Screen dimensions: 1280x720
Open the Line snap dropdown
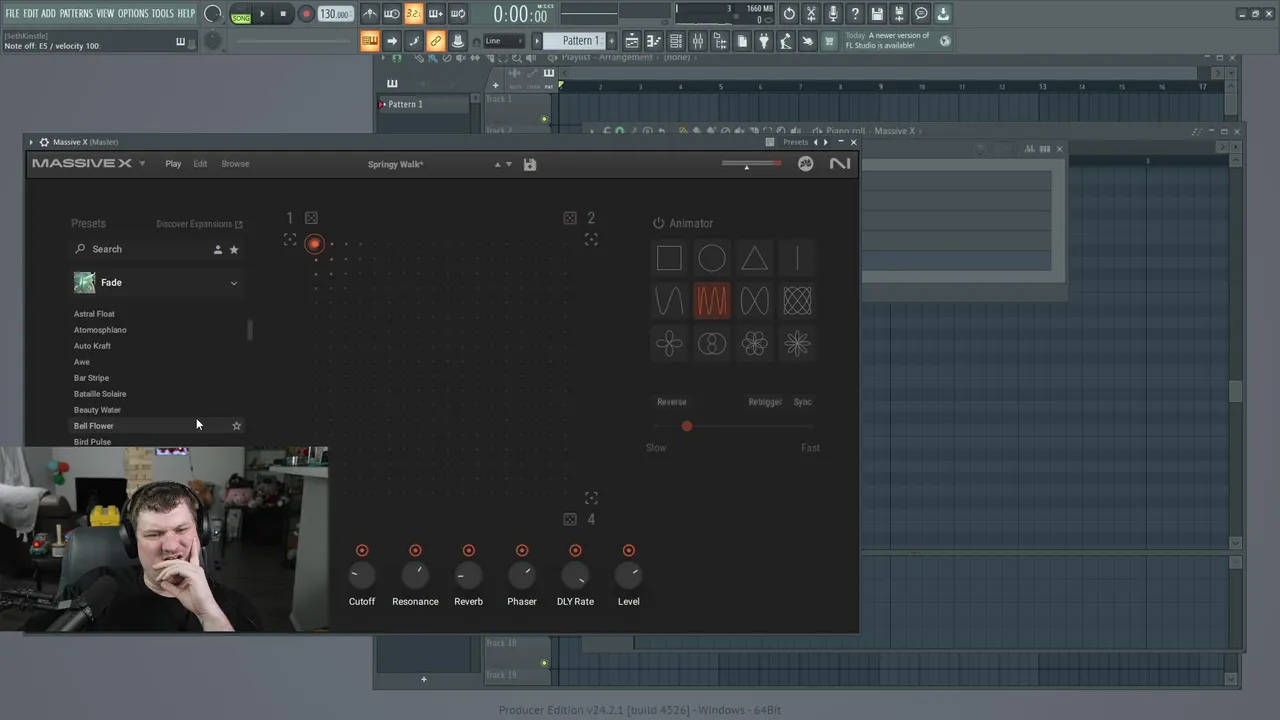[504, 41]
